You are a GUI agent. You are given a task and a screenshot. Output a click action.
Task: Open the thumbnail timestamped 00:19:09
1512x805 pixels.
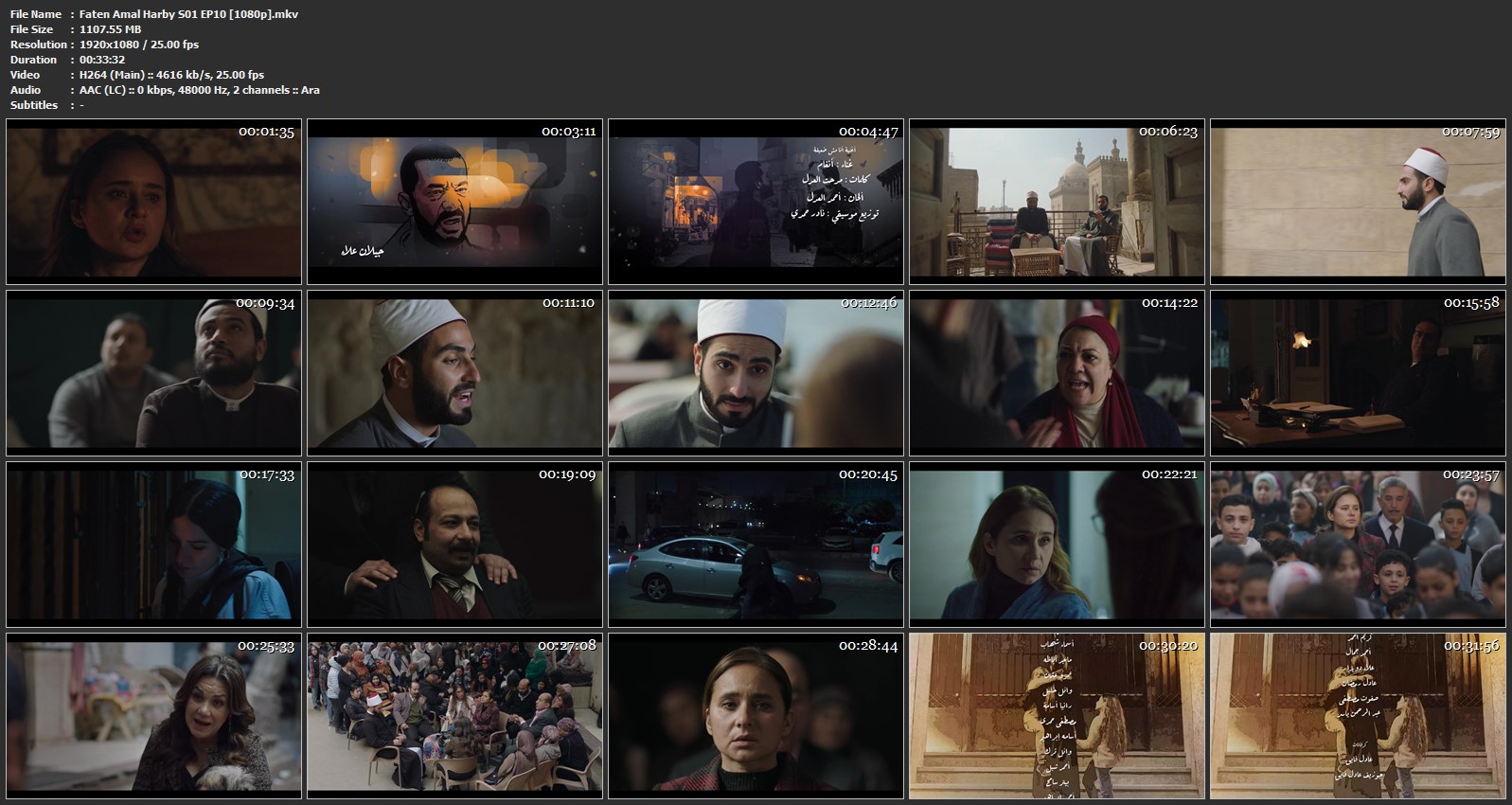point(454,545)
